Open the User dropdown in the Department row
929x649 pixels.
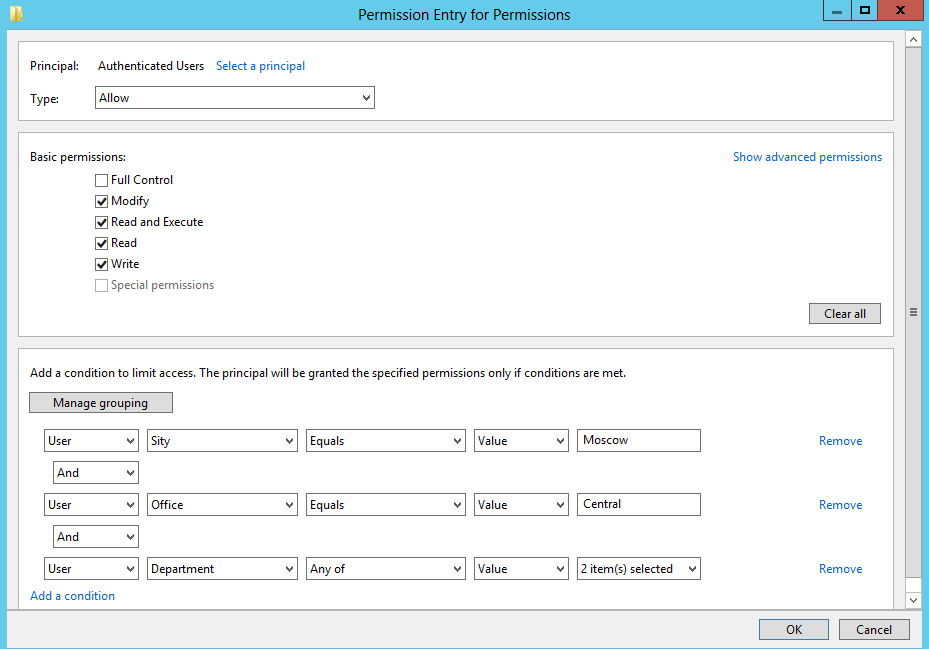(91, 568)
